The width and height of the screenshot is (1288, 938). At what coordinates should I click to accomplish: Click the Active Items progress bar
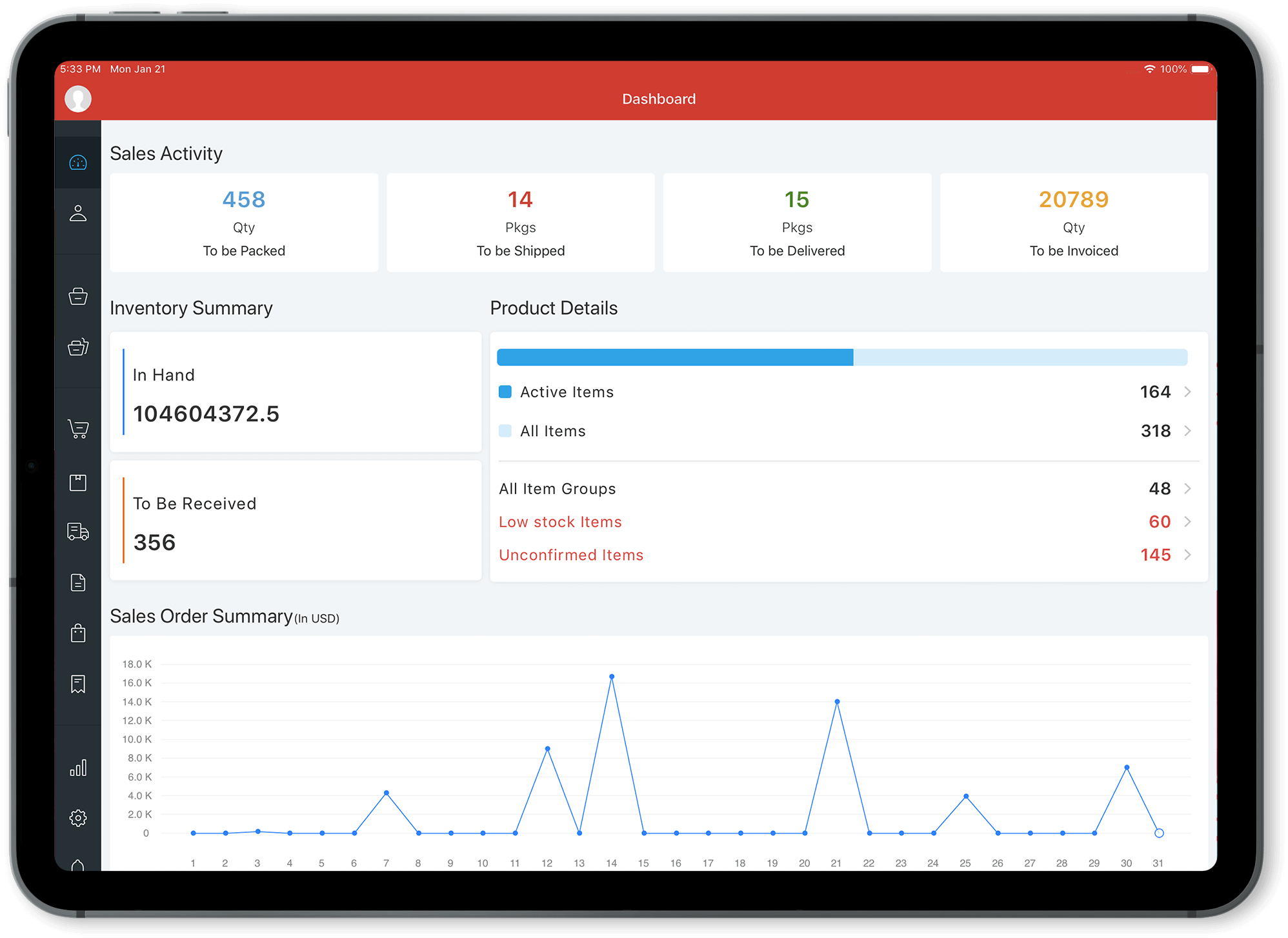pyautogui.click(x=675, y=357)
